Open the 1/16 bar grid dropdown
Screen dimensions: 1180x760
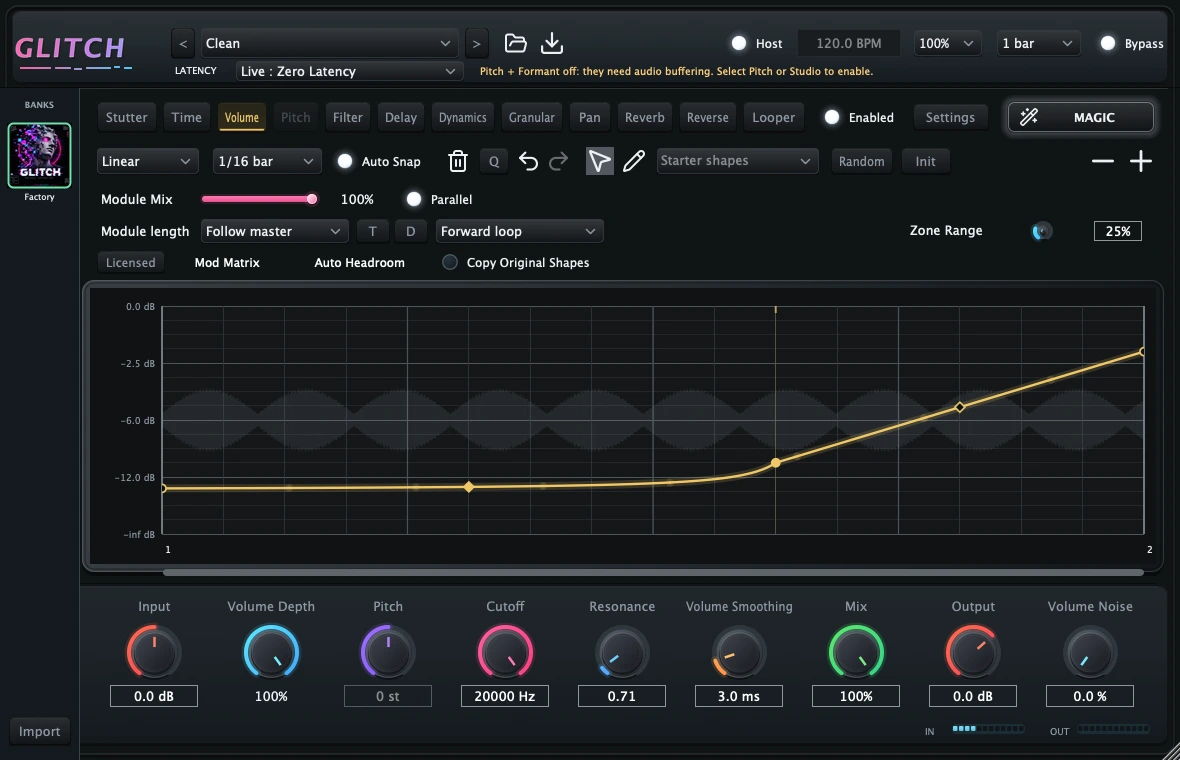click(x=266, y=161)
